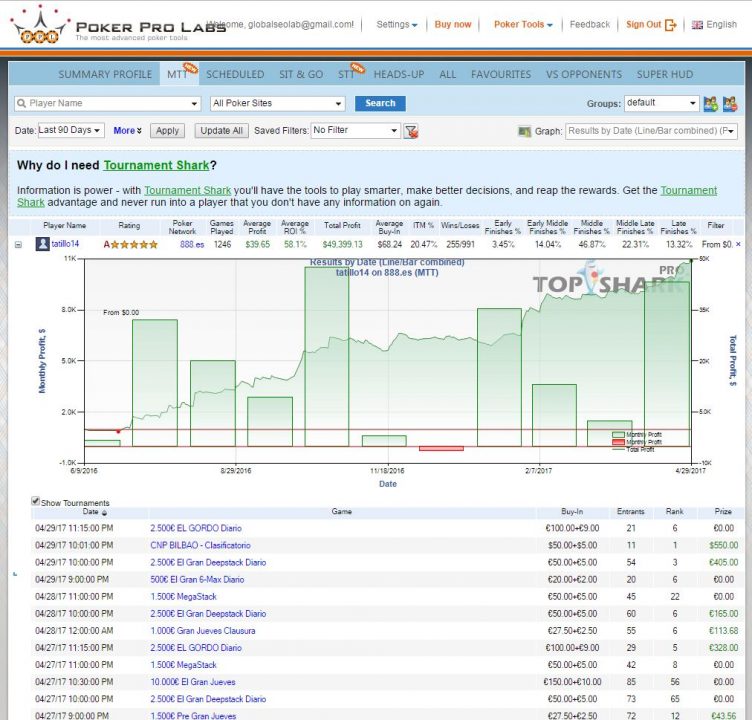The image size is (752, 720).
Task: Open the Last 90 Days date dropdown
Action: [70, 130]
